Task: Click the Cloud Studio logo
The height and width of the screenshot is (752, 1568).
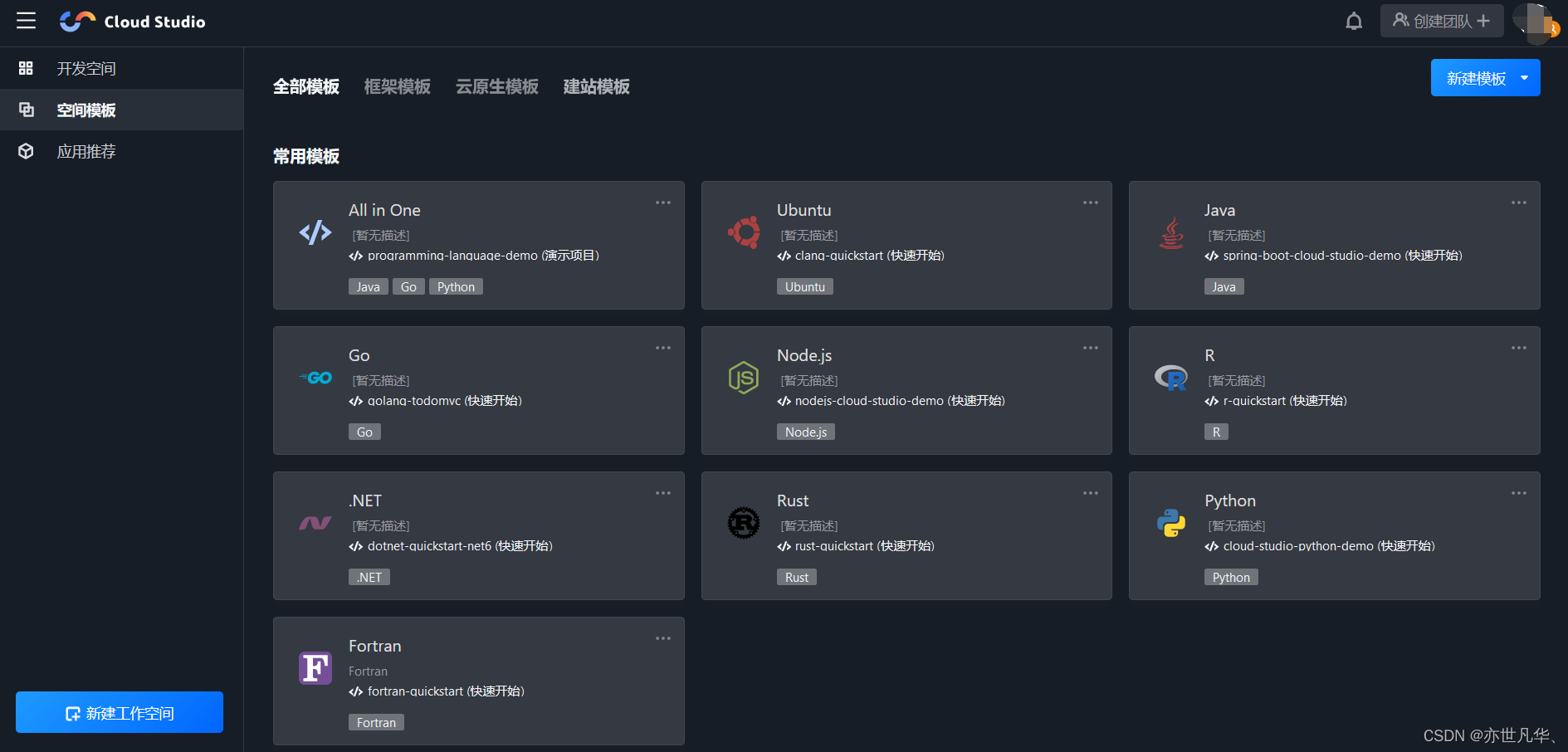Action: [133, 22]
